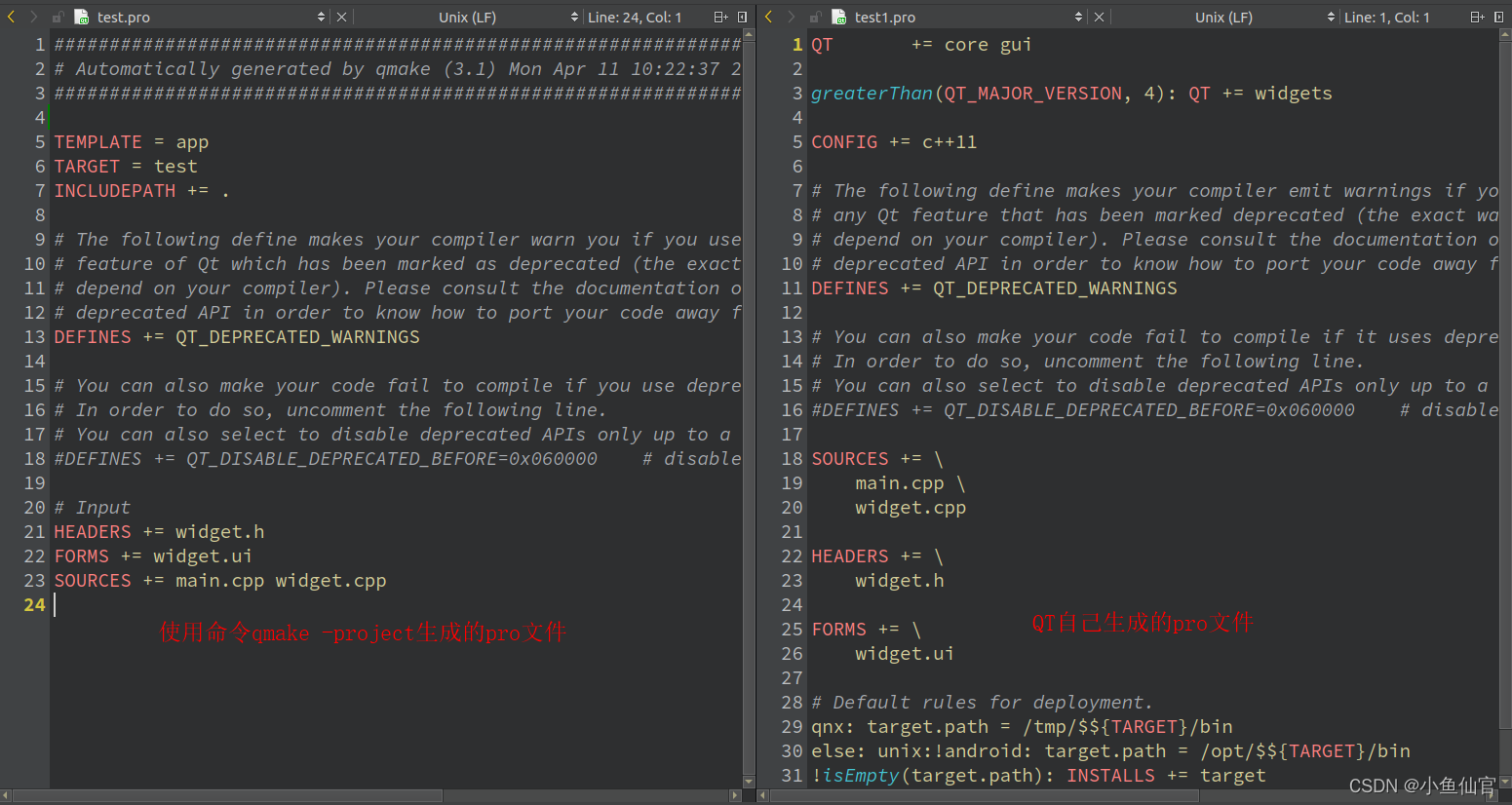The height and width of the screenshot is (805, 1512).
Task: Toggle the document lock for test.pro
Action: (x=57, y=17)
